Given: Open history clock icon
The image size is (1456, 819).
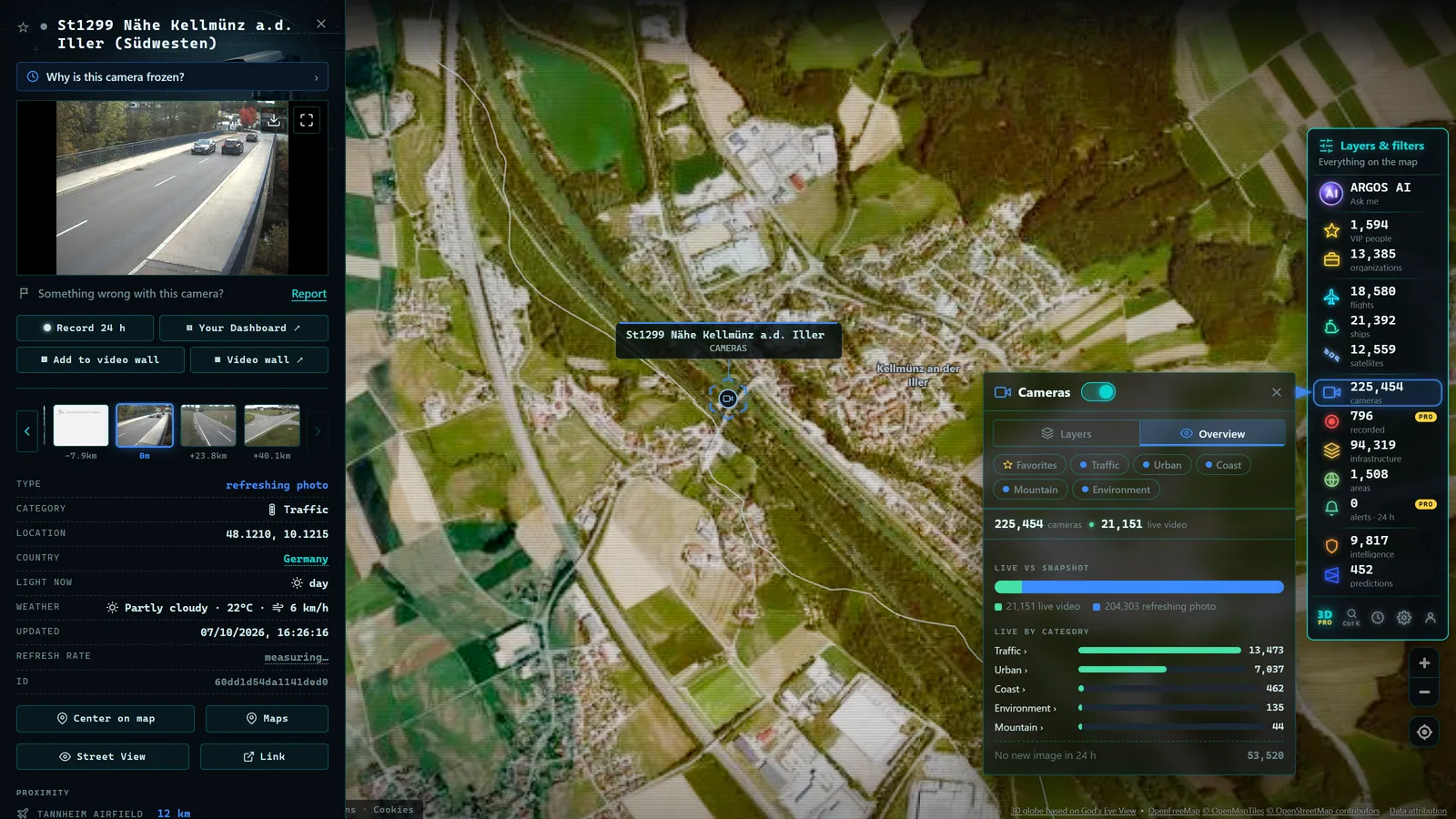Looking at the screenshot, I should [x=1378, y=617].
